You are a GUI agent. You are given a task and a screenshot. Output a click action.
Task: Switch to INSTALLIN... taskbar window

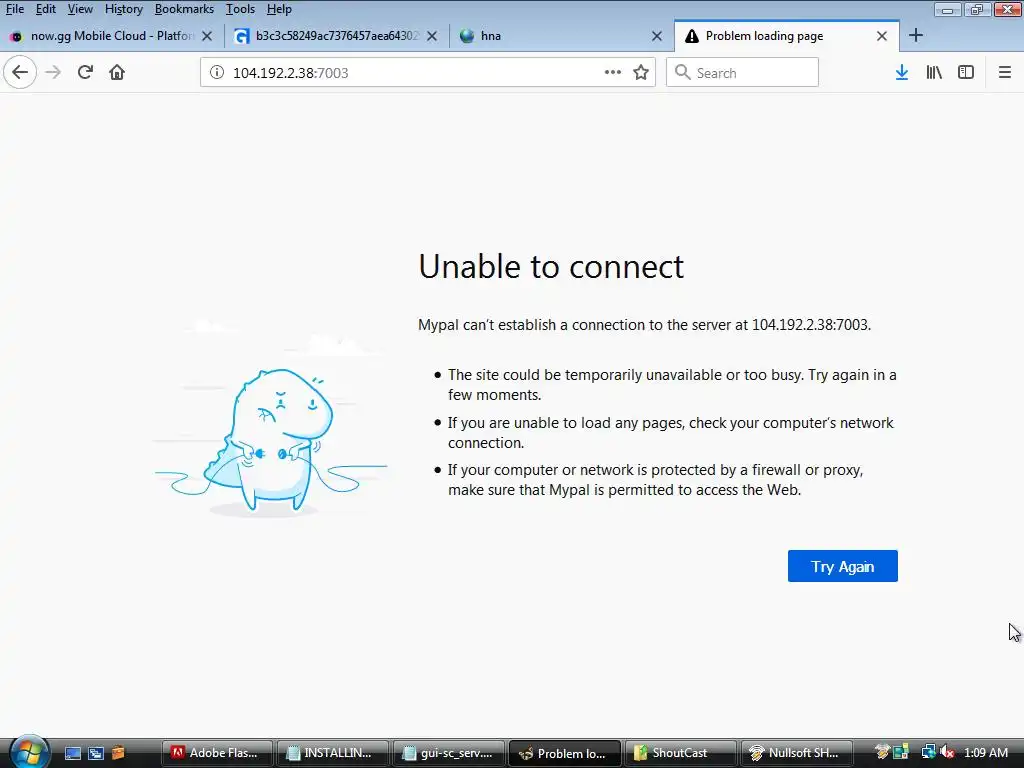point(332,753)
